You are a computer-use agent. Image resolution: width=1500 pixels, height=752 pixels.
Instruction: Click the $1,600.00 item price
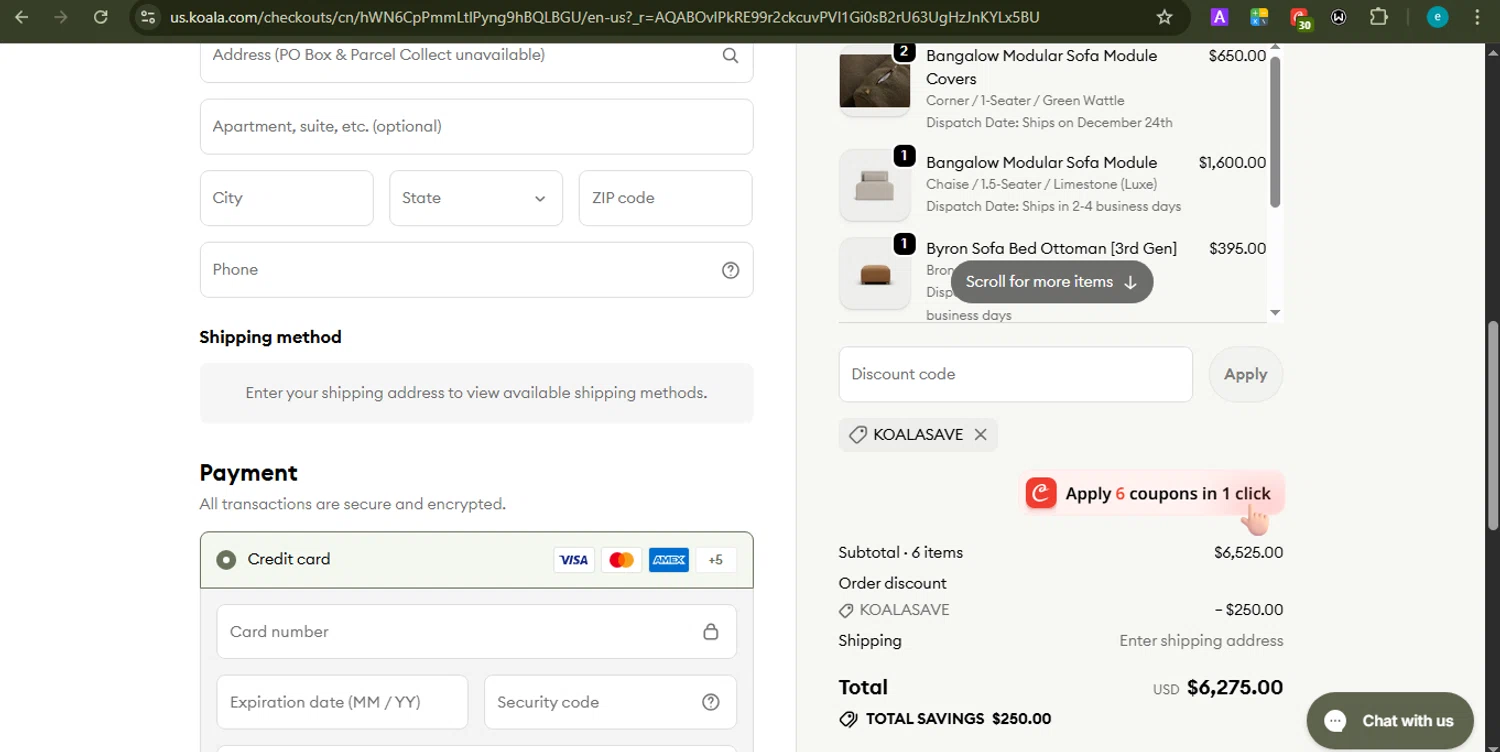point(1232,162)
